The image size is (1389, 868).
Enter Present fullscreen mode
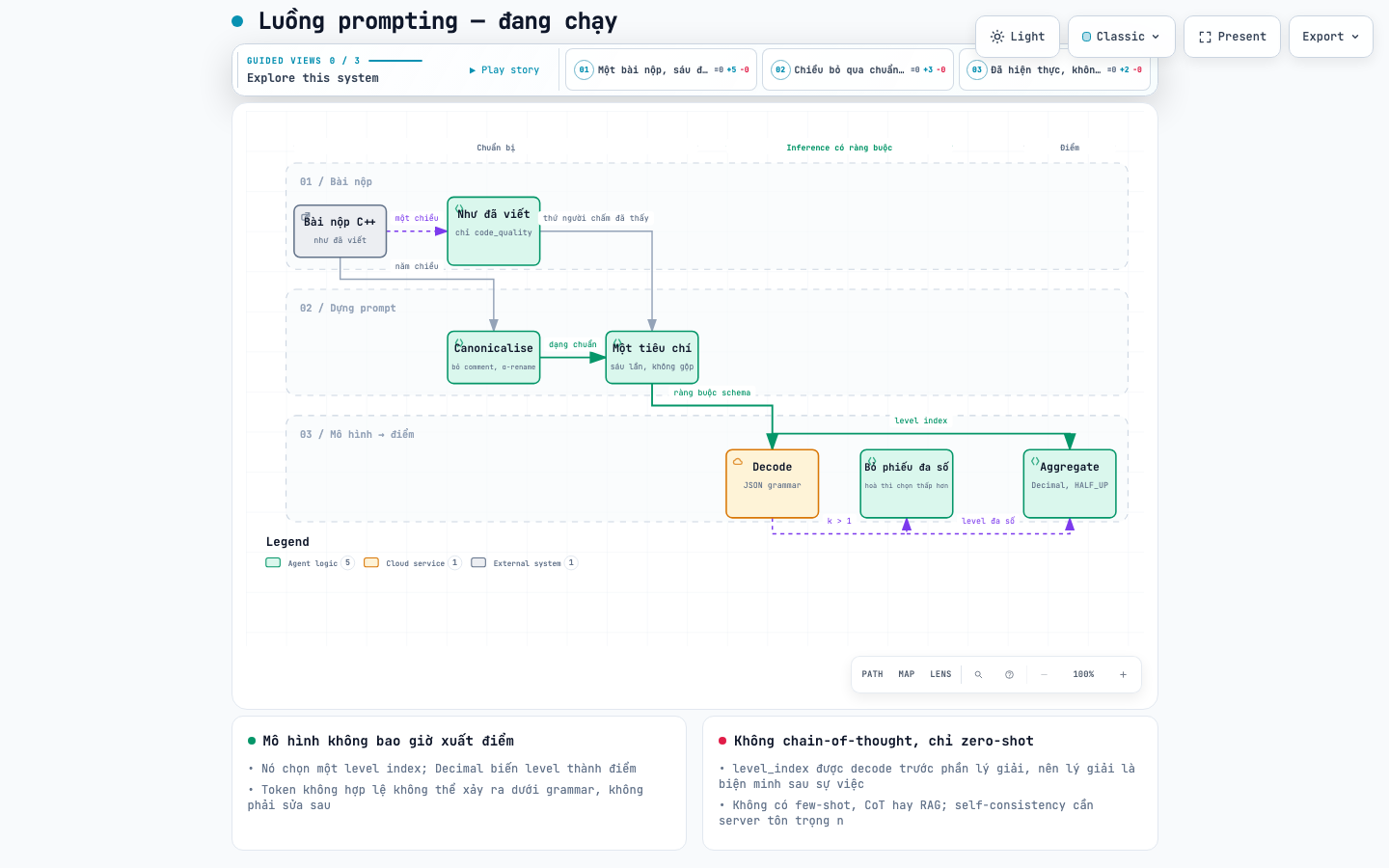1233,37
